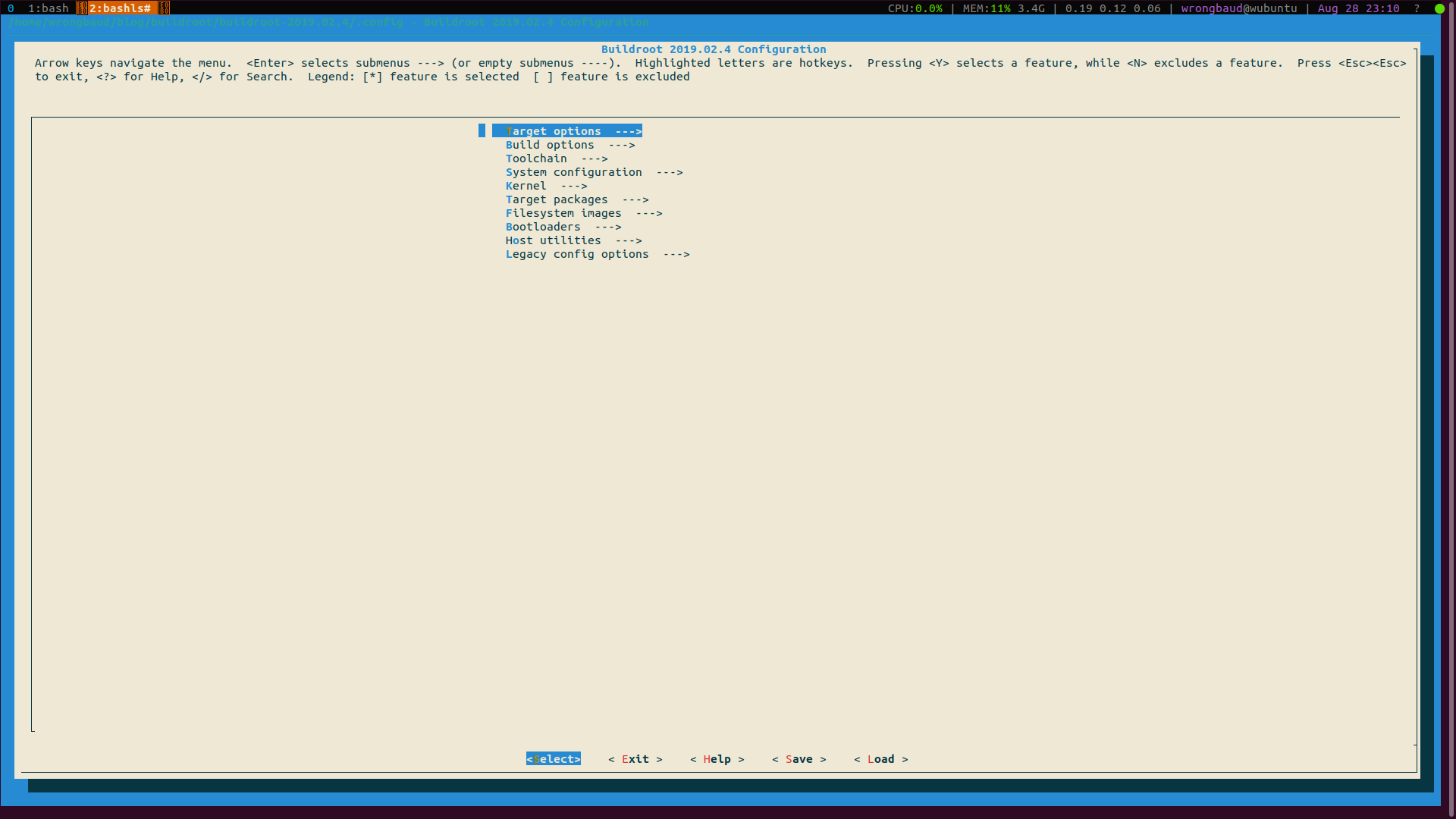1456x819 pixels.
Task: Select Bootloaders configuration submenu
Action: [564, 226]
